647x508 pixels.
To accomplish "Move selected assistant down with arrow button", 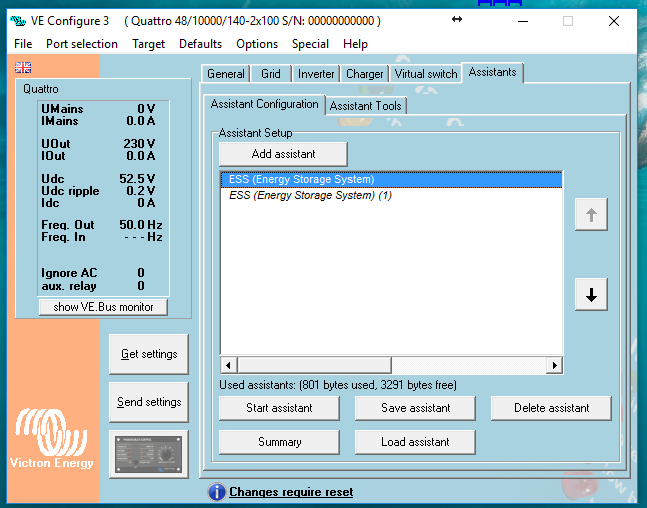I will point(591,294).
